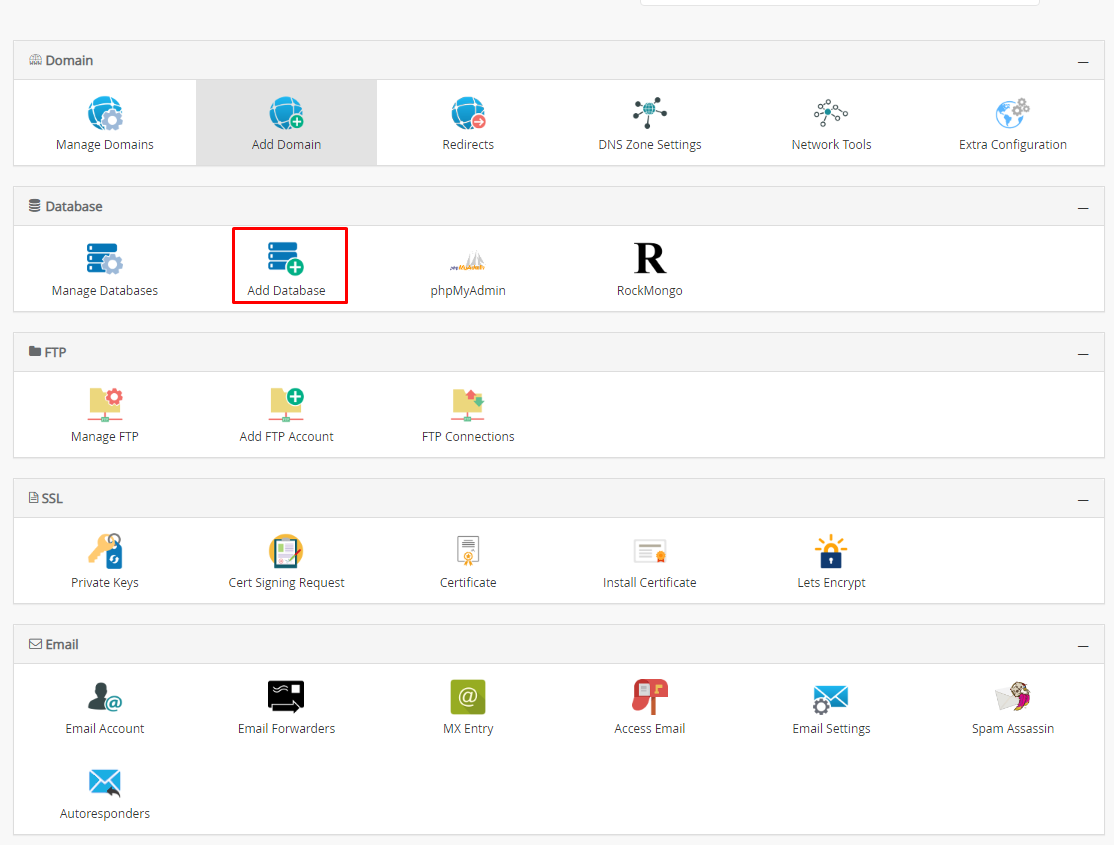Collapse the Database section
1114x845 pixels.
[x=1083, y=208]
